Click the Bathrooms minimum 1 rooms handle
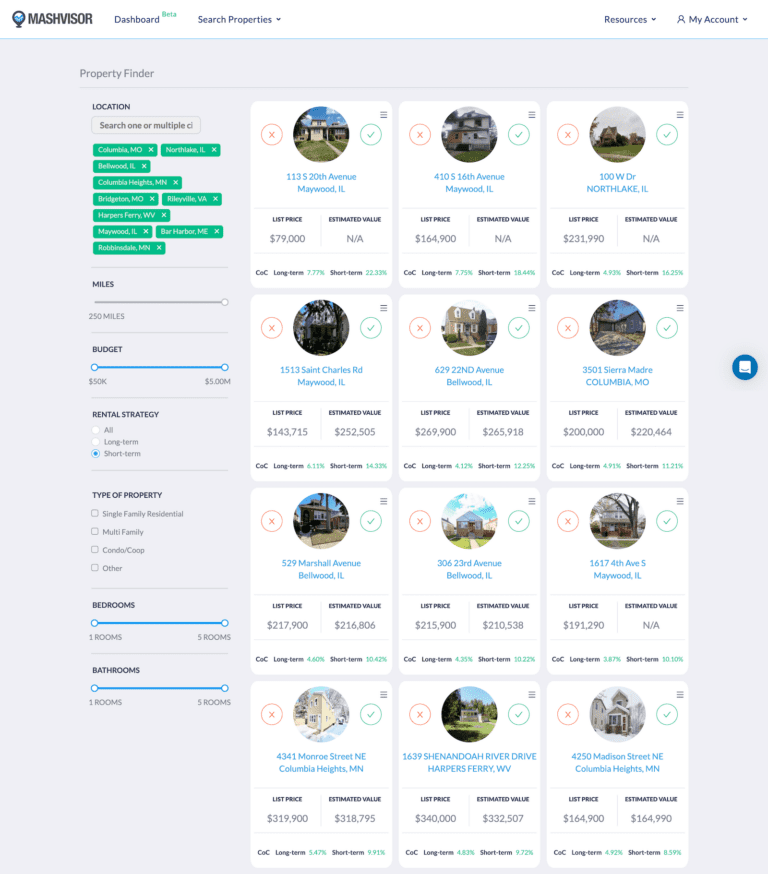This screenshot has width=768, height=874. [x=95, y=688]
